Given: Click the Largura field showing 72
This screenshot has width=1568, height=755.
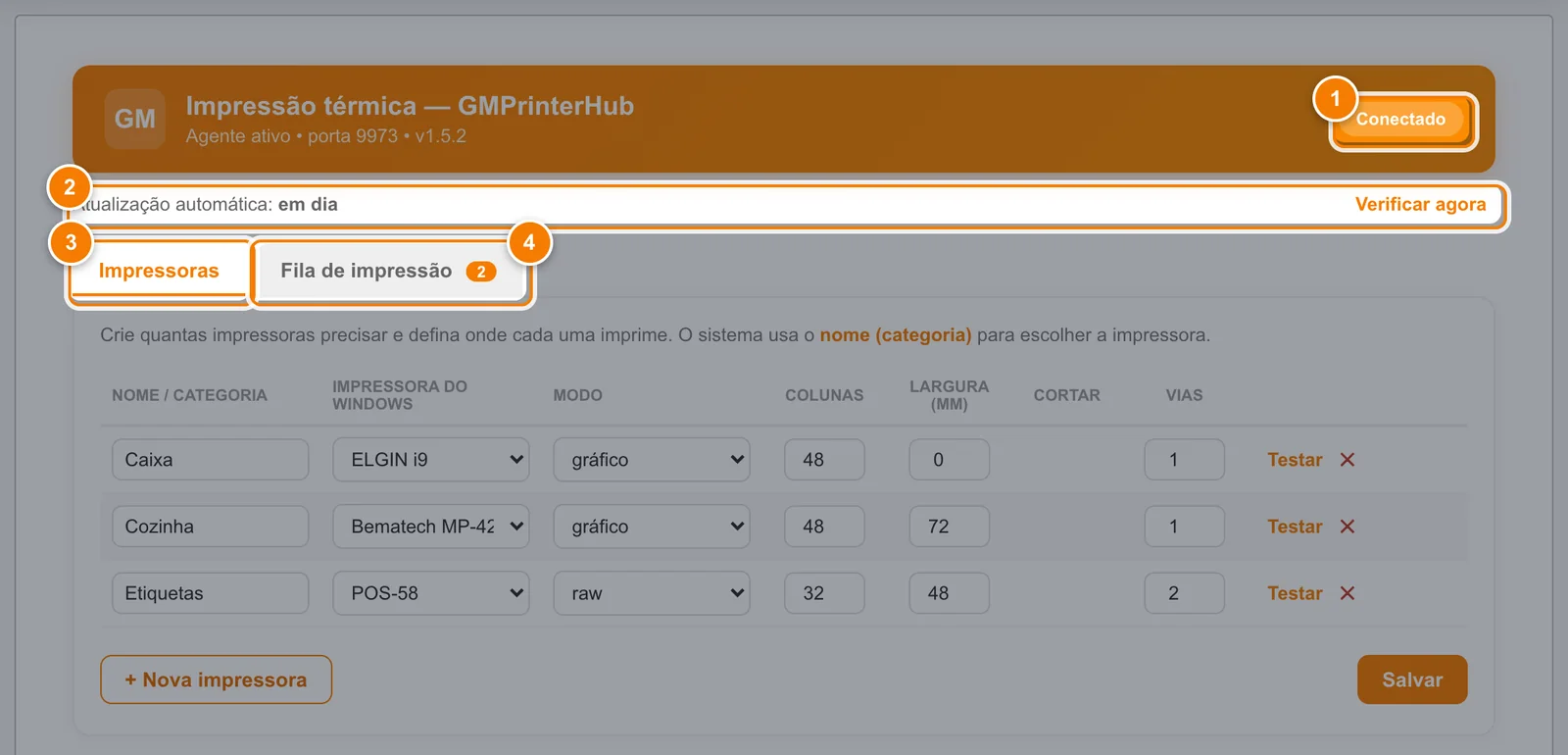Looking at the screenshot, I should (949, 527).
